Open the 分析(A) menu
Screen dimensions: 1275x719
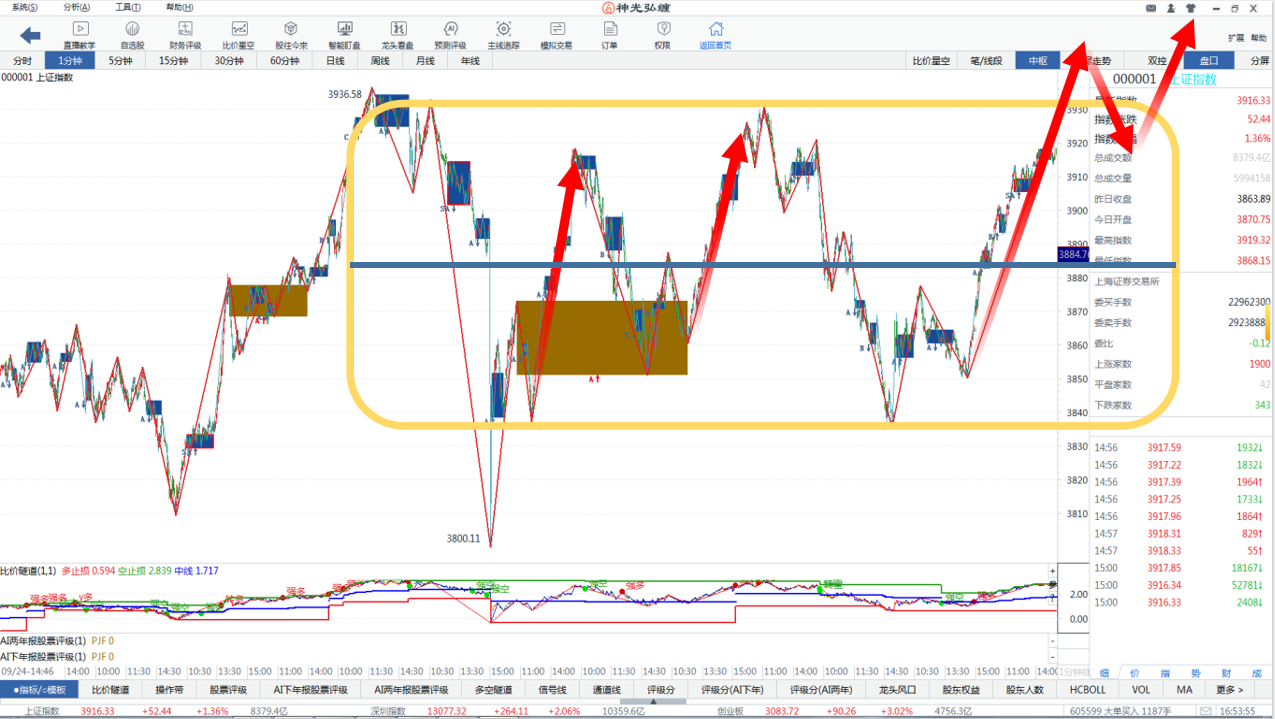click(76, 7)
